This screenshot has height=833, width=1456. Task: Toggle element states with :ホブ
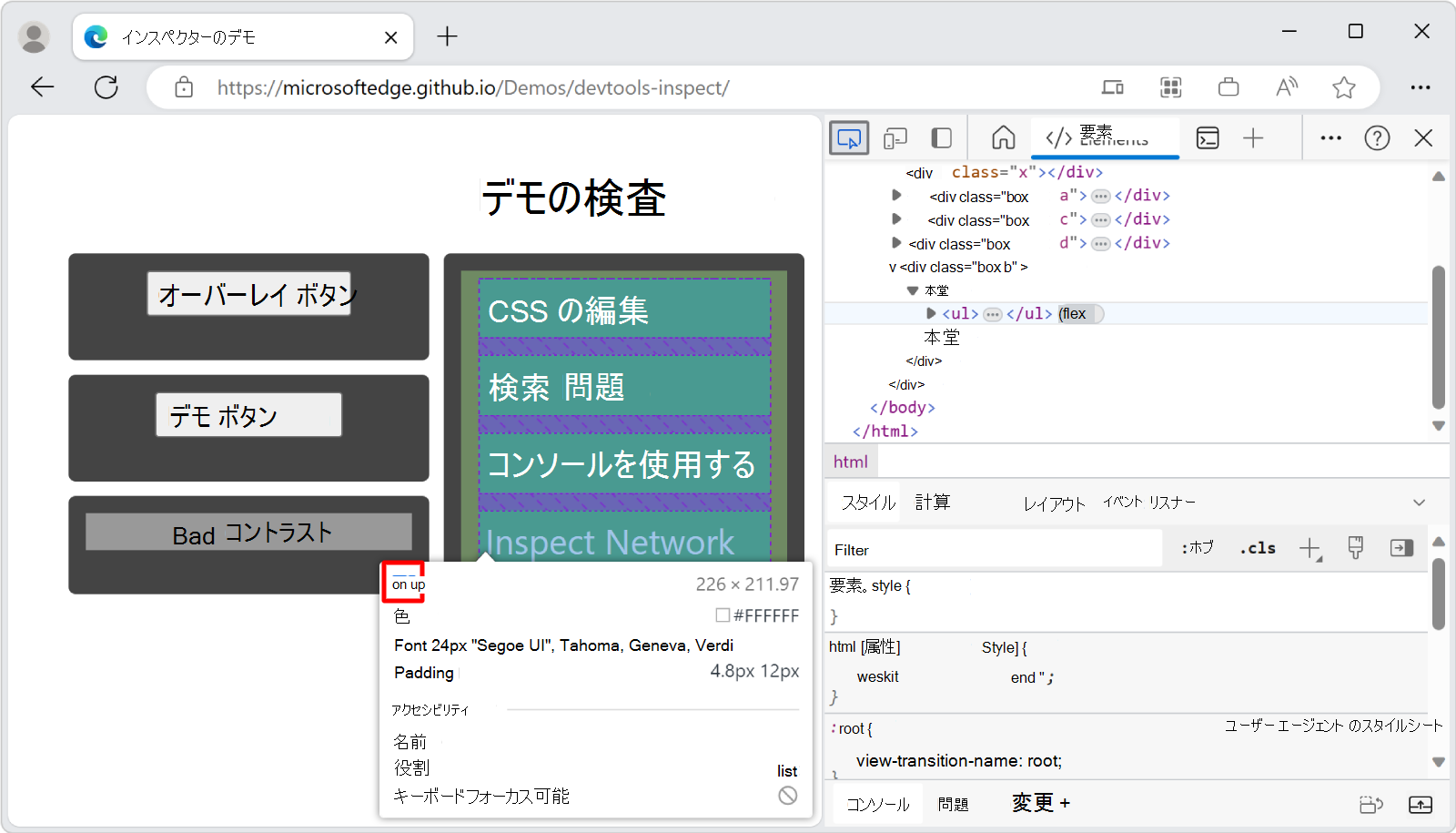click(1197, 548)
